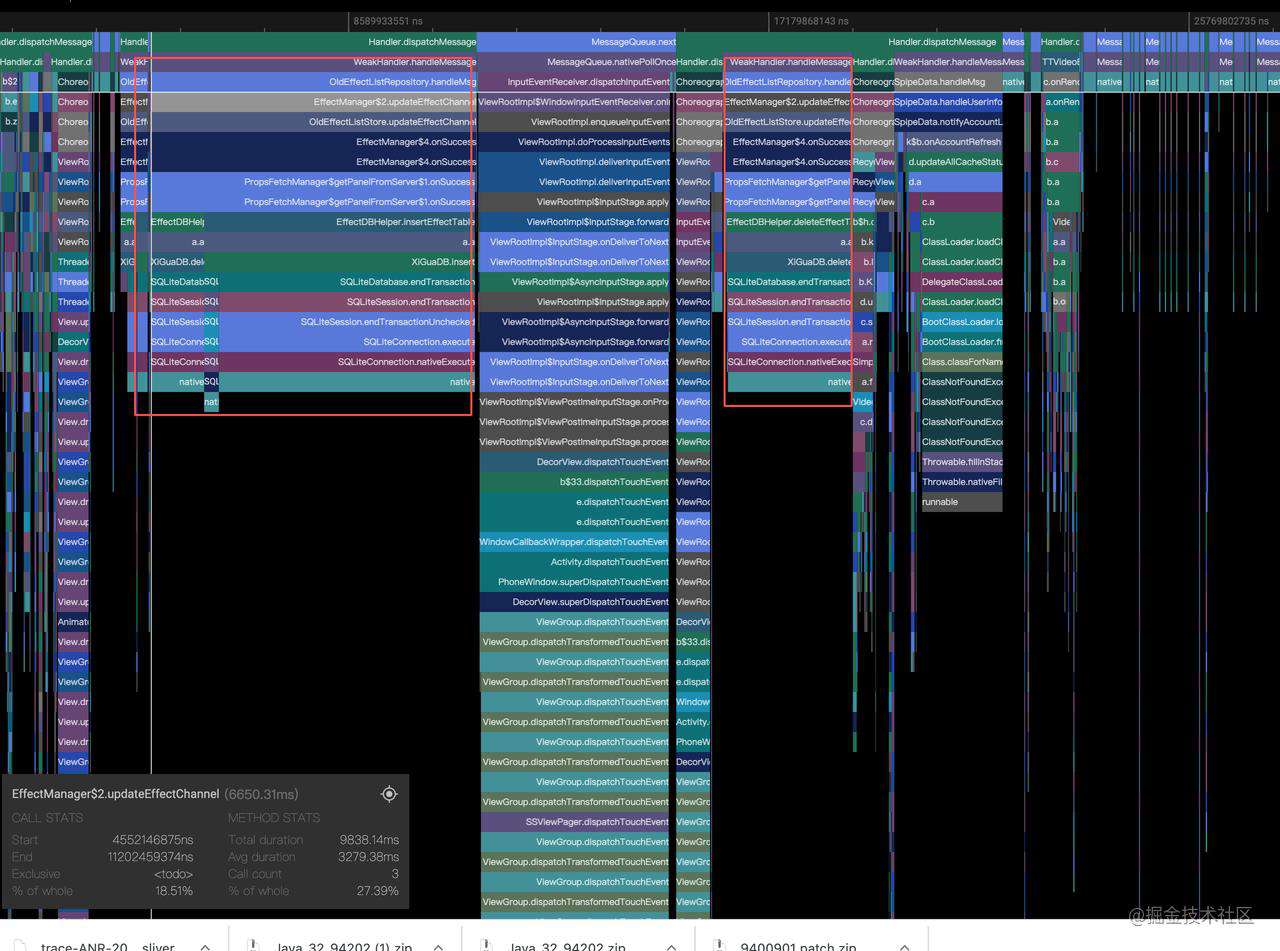
Task: Click the 18.51% of whole value
Action: click(x=174, y=891)
